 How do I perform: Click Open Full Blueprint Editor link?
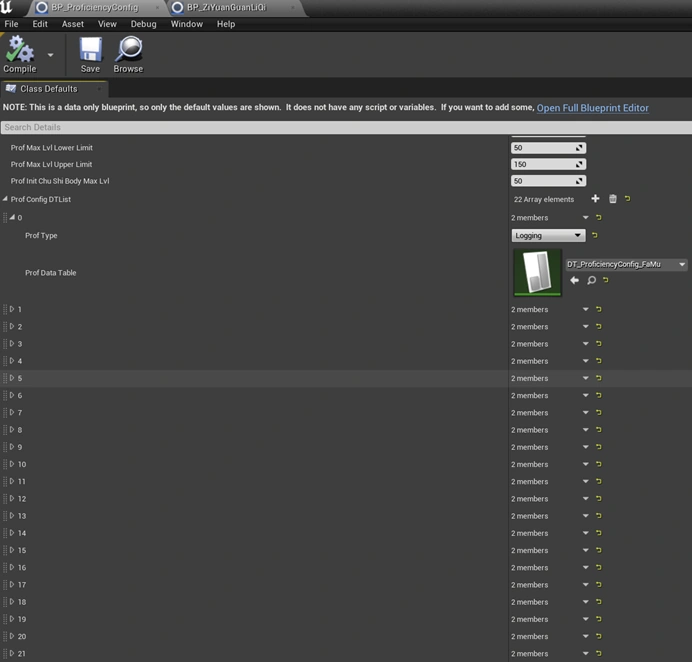(x=592, y=108)
